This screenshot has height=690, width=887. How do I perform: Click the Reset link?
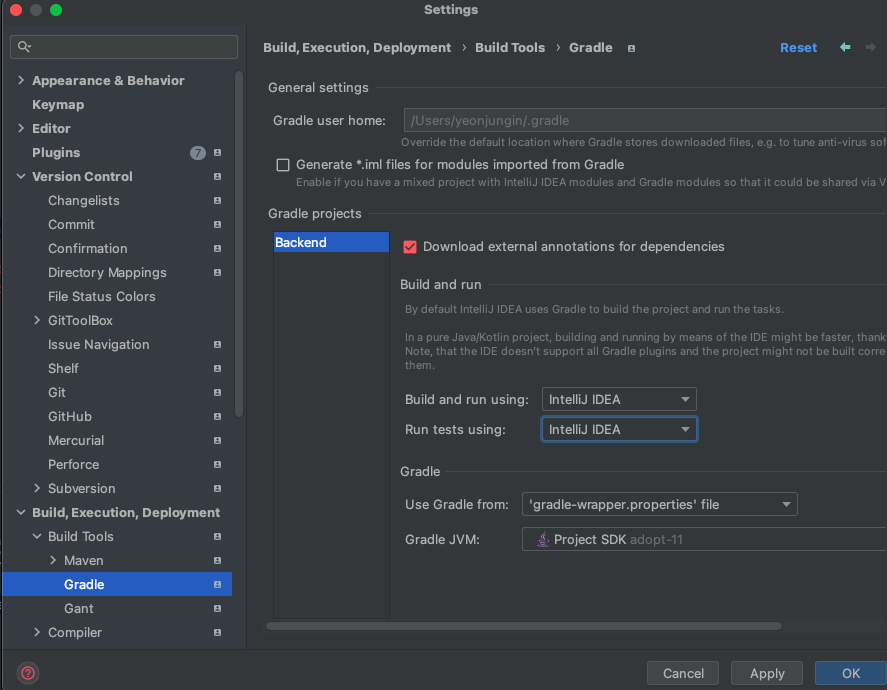pyautogui.click(x=798, y=48)
